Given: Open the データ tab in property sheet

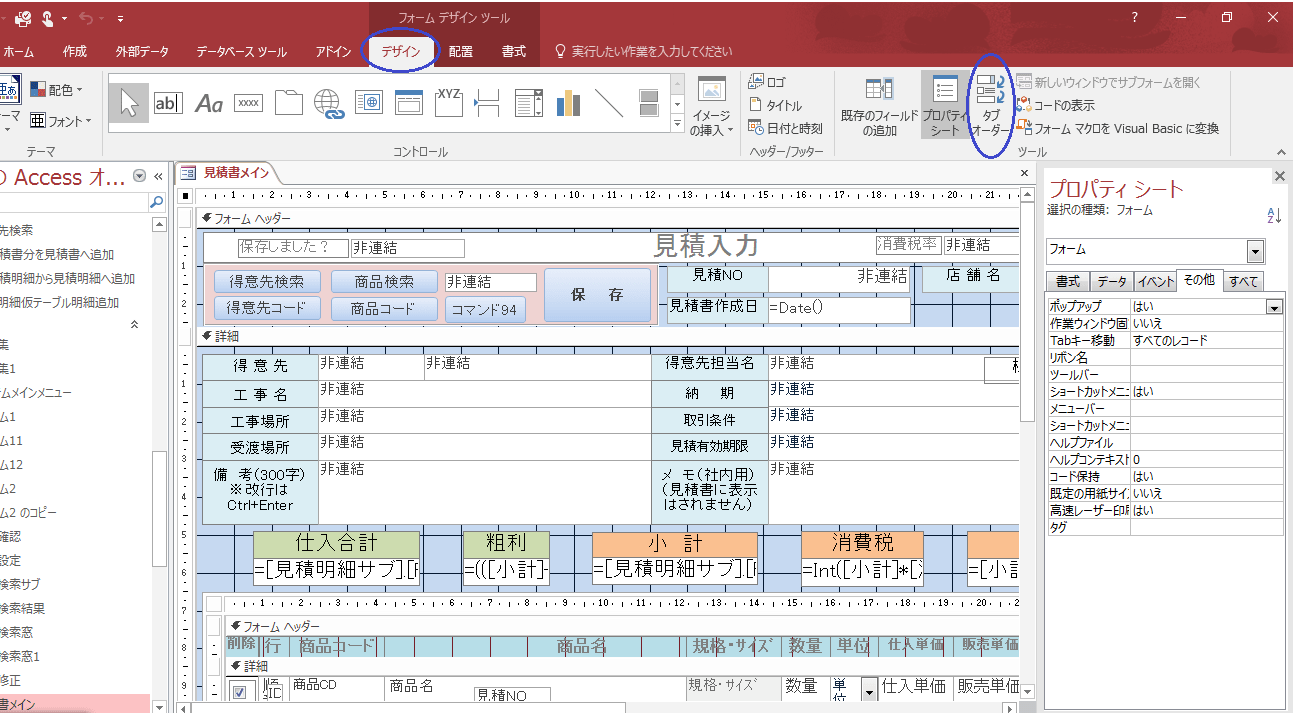Looking at the screenshot, I should pyautogui.click(x=1110, y=282).
